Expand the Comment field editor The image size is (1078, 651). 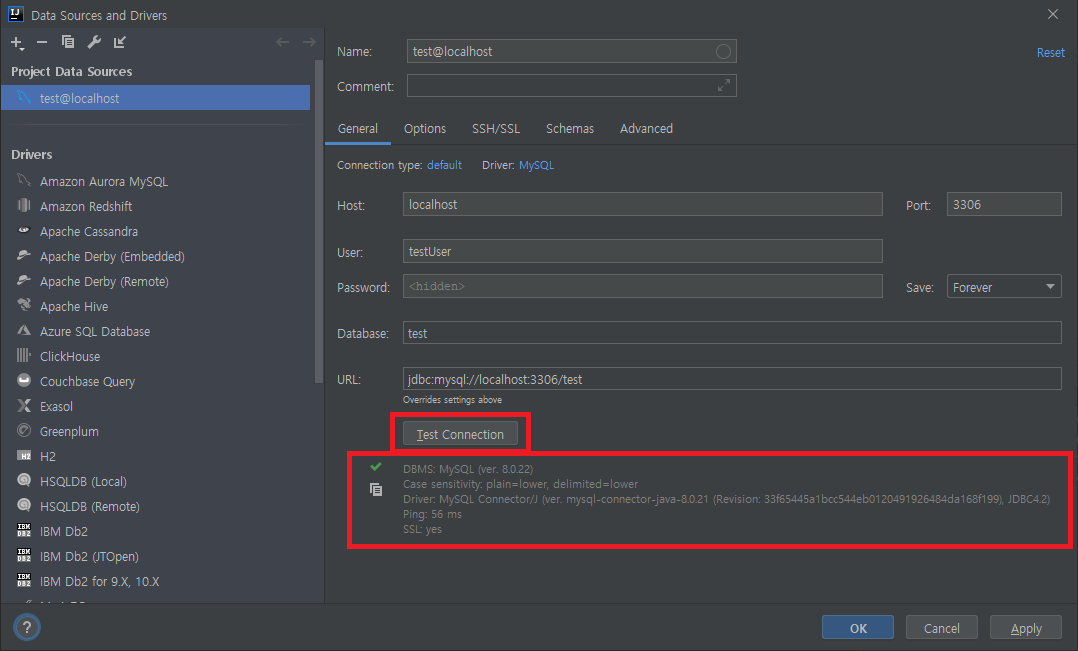tap(724, 86)
